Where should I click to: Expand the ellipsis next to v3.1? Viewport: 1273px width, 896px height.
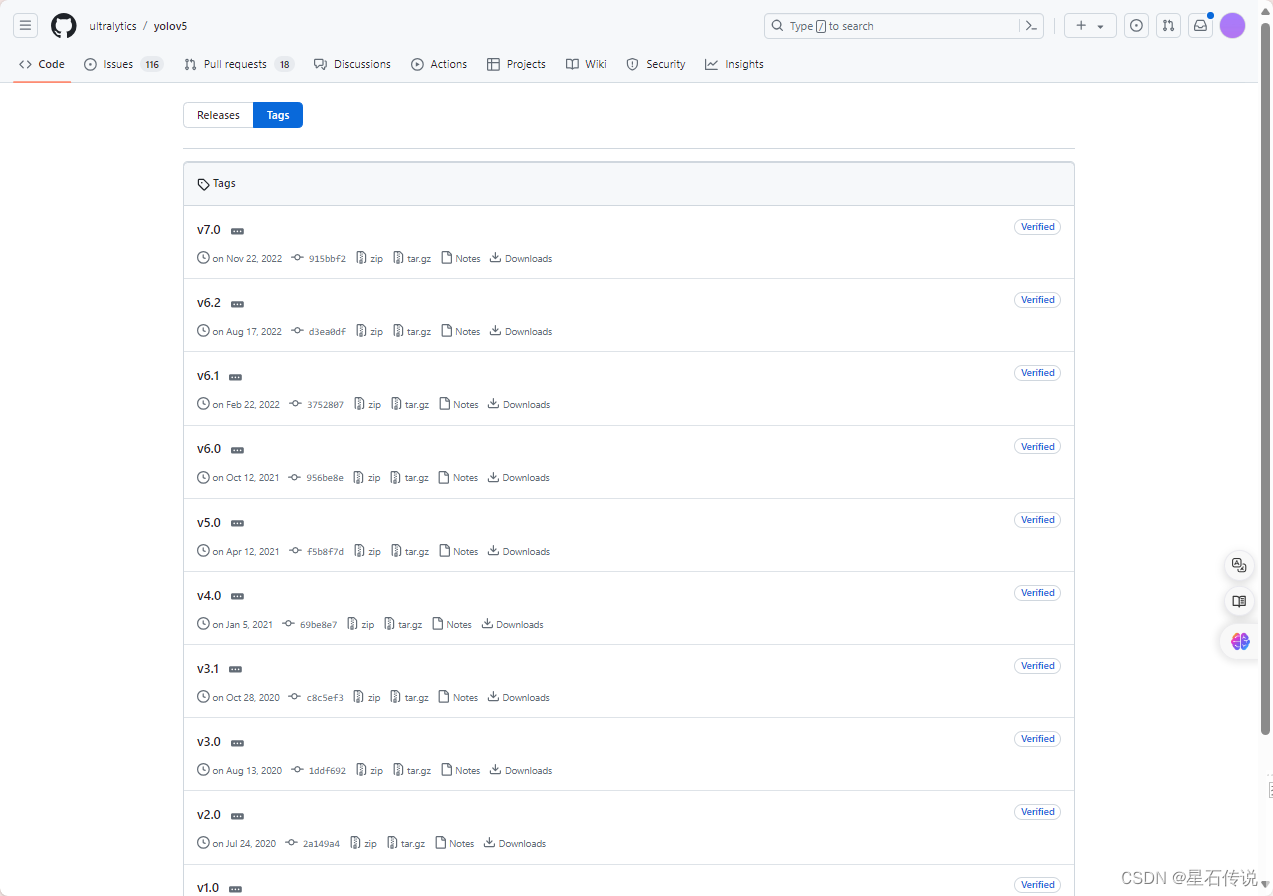click(x=235, y=669)
